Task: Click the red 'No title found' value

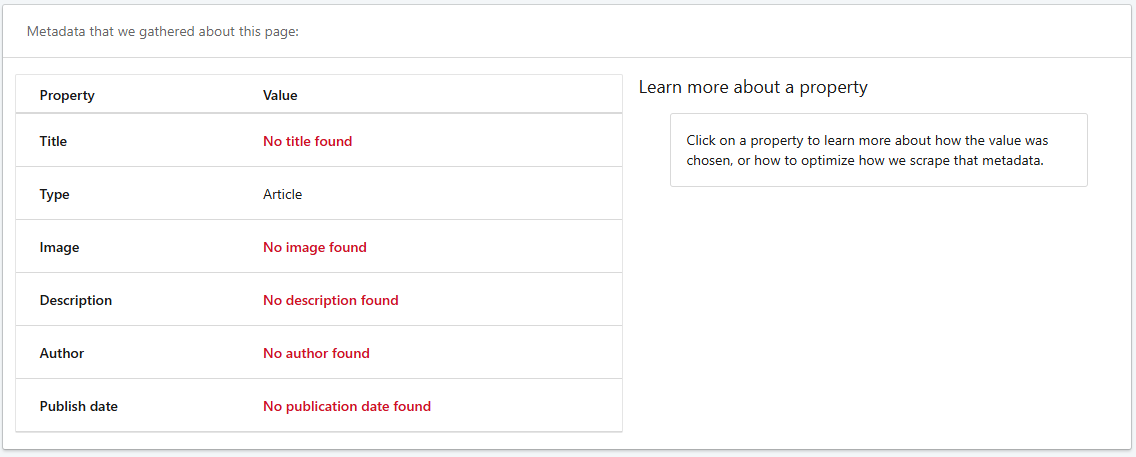Action: 307,141
